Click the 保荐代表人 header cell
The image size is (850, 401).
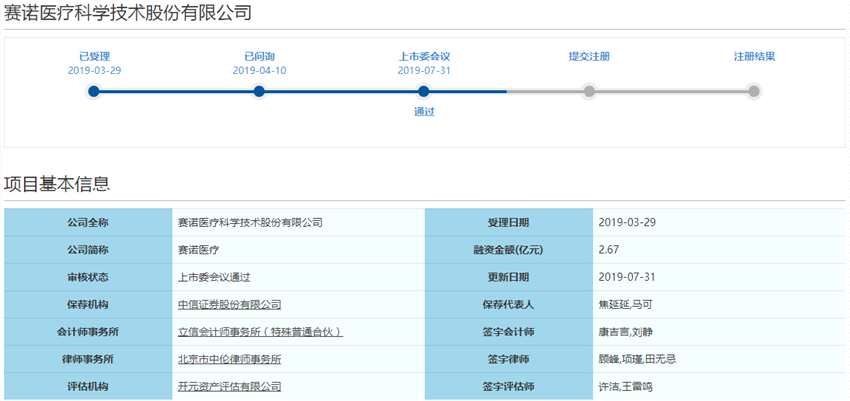tap(508, 305)
